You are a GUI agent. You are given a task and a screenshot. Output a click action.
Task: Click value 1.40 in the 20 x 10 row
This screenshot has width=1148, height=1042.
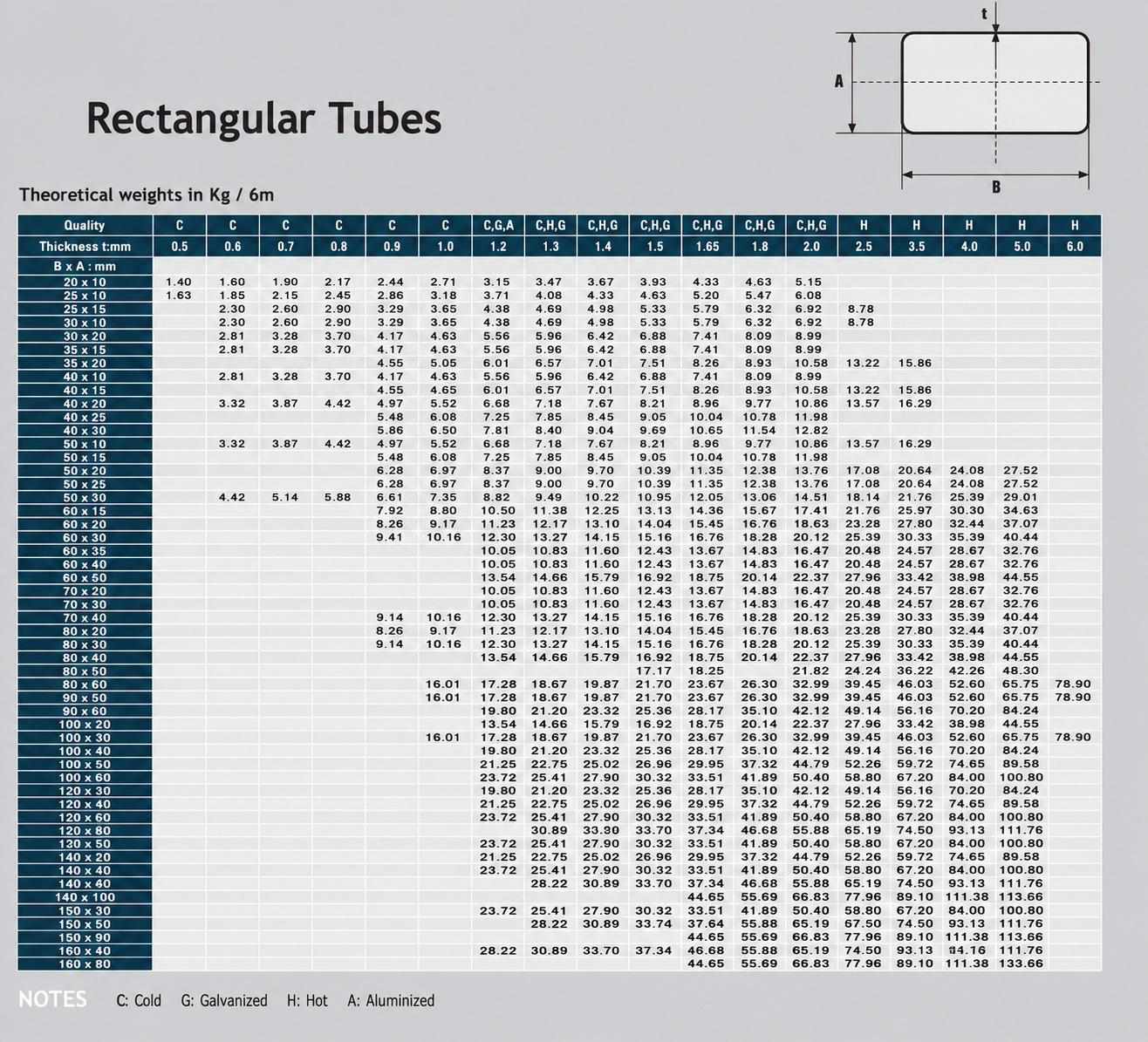[x=179, y=283]
